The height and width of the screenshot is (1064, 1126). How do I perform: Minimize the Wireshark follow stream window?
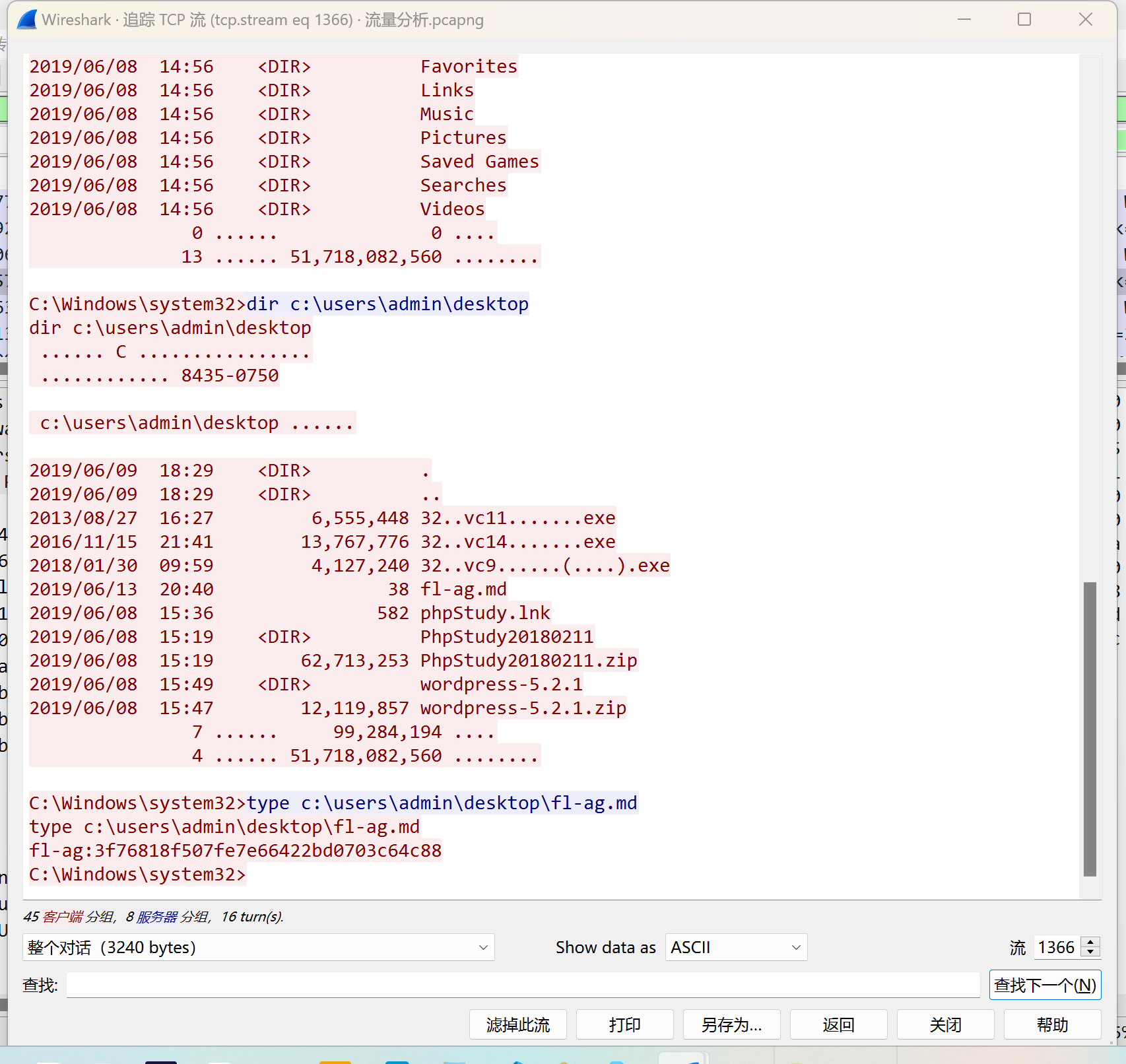(x=964, y=19)
